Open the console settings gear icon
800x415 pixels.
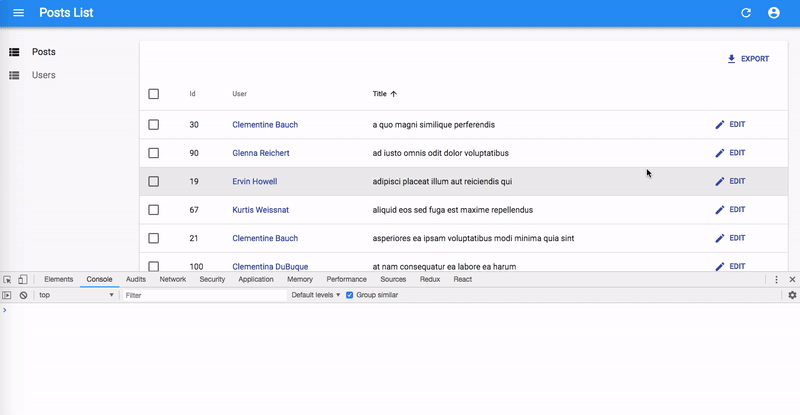pyautogui.click(x=792, y=295)
